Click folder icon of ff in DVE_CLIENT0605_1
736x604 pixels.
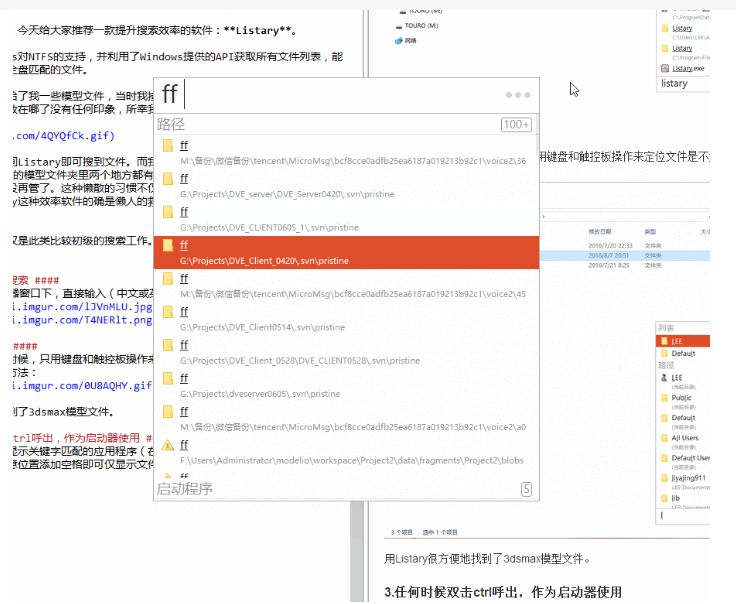168,212
